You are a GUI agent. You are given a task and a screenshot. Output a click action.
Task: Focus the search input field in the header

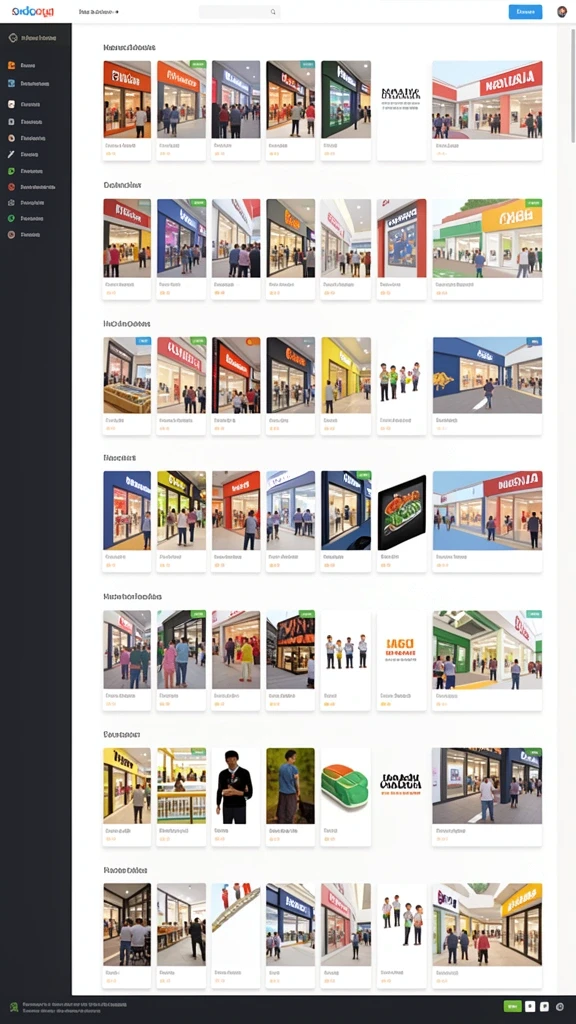coord(240,12)
